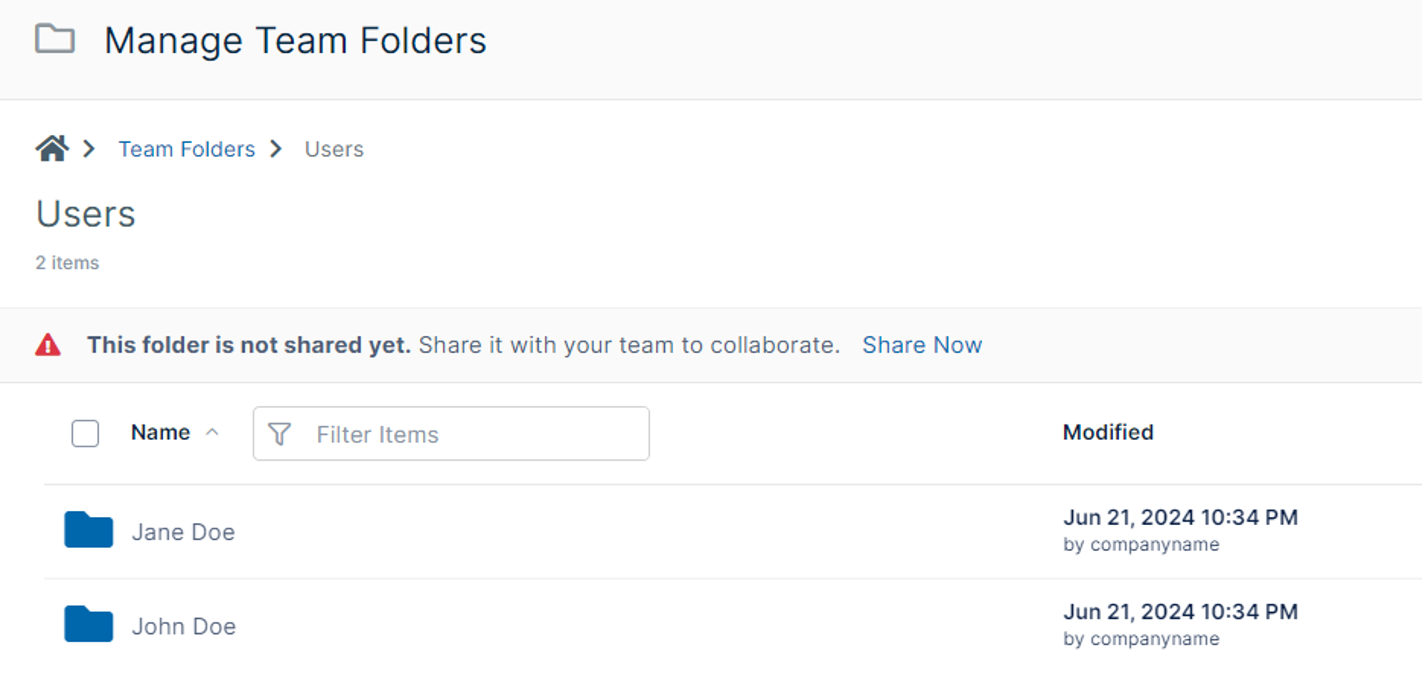Sort by the Modified column header
The width and height of the screenshot is (1422, 691).
tap(1108, 432)
